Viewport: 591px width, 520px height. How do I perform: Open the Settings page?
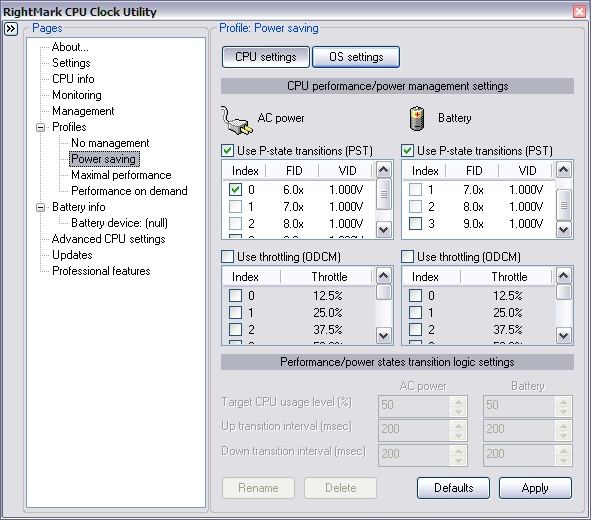pos(71,63)
